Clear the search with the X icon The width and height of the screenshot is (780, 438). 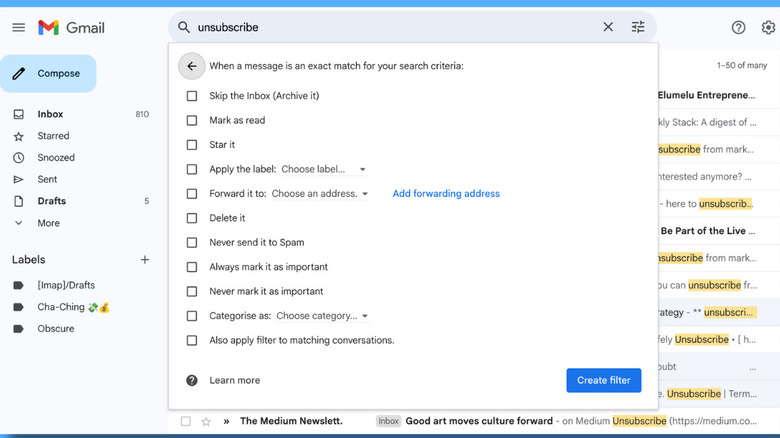[x=608, y=28]
